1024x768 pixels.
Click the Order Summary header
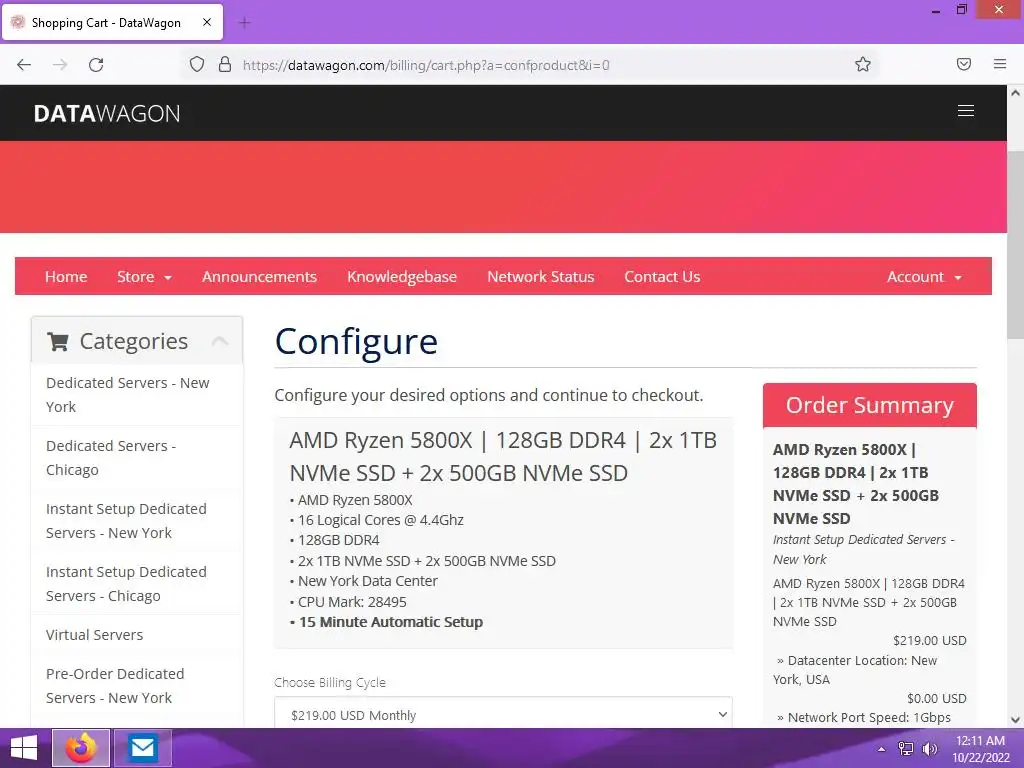(869, 405)
